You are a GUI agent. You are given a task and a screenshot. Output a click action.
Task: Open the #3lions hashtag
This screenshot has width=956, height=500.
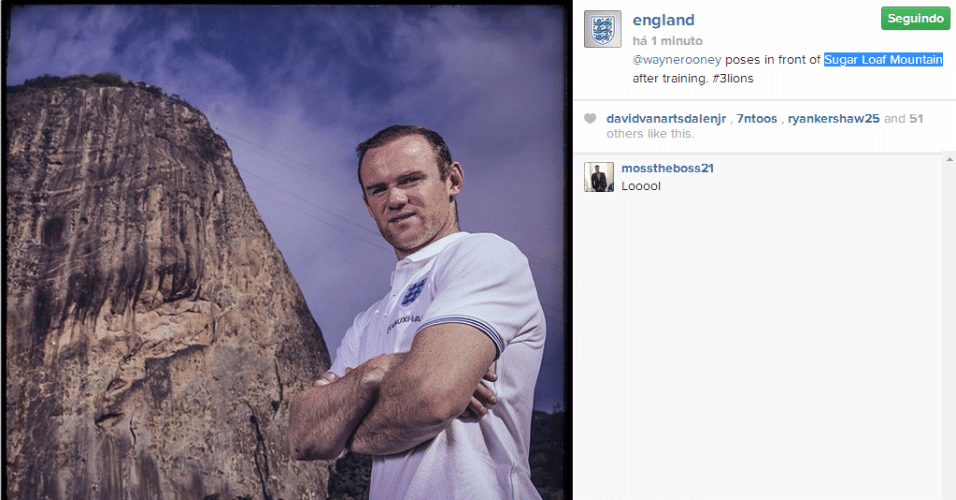point(733,78)
